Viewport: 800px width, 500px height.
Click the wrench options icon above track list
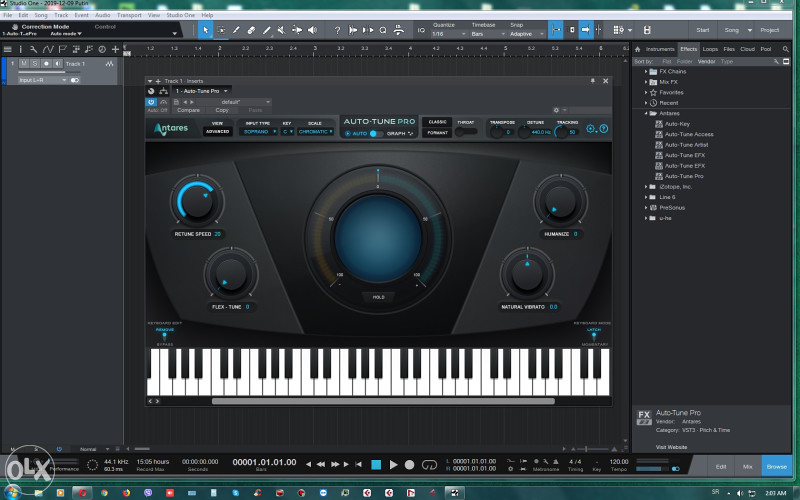coord(34,49)
